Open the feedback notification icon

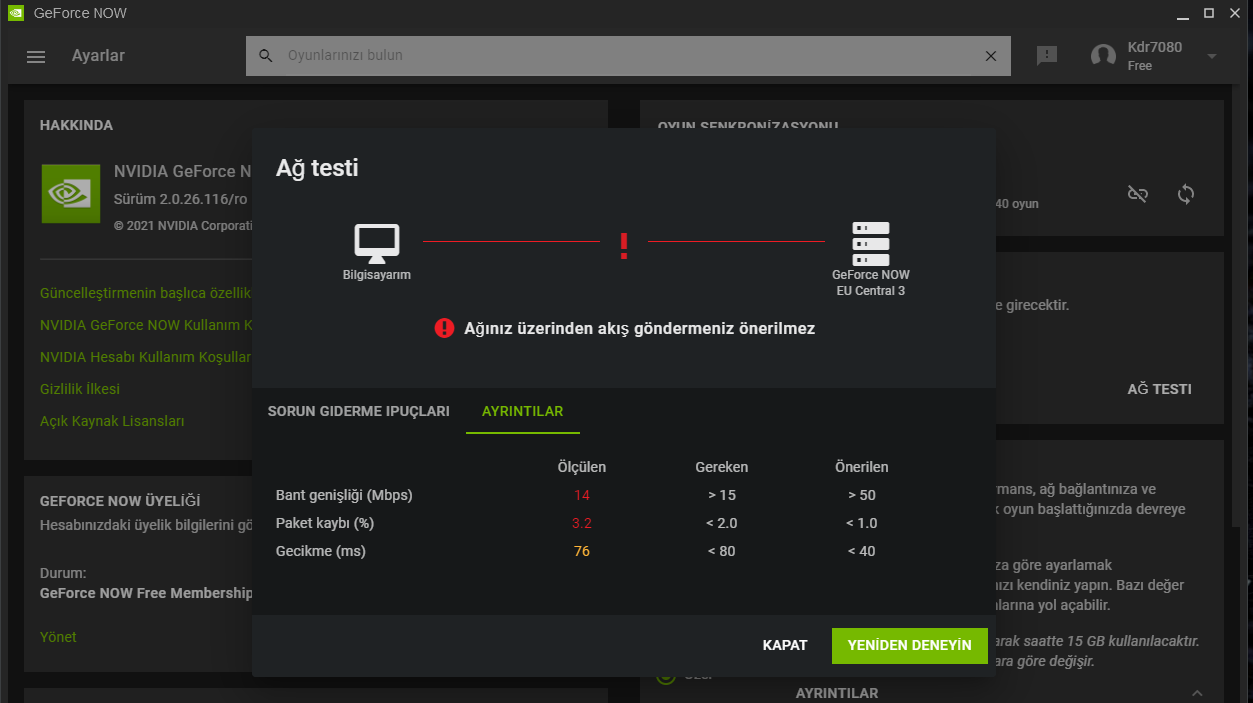click(1047, 56)
